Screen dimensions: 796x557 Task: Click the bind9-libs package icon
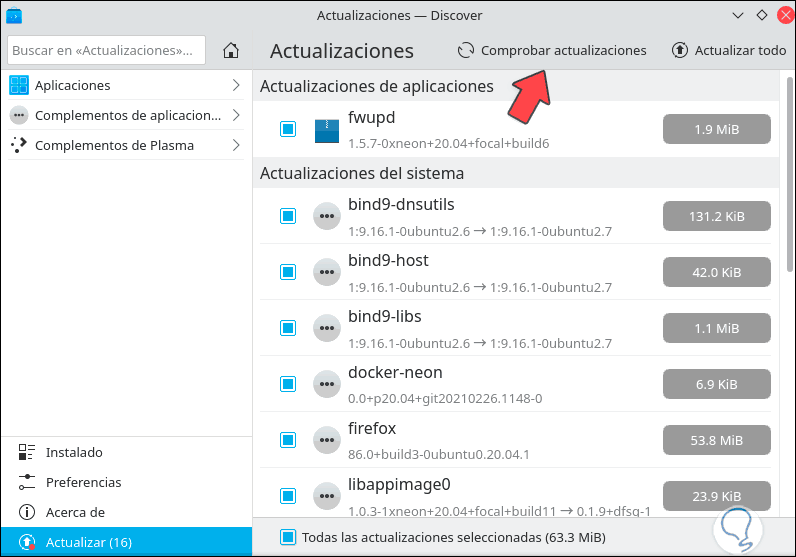326,328
